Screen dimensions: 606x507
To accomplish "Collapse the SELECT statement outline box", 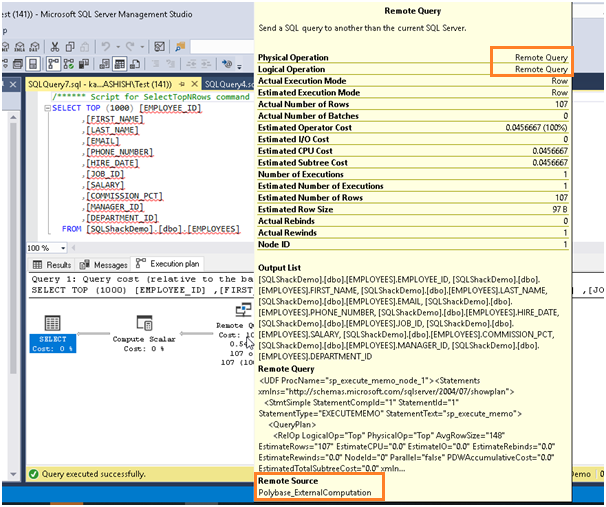I will (x=47, y=108).
